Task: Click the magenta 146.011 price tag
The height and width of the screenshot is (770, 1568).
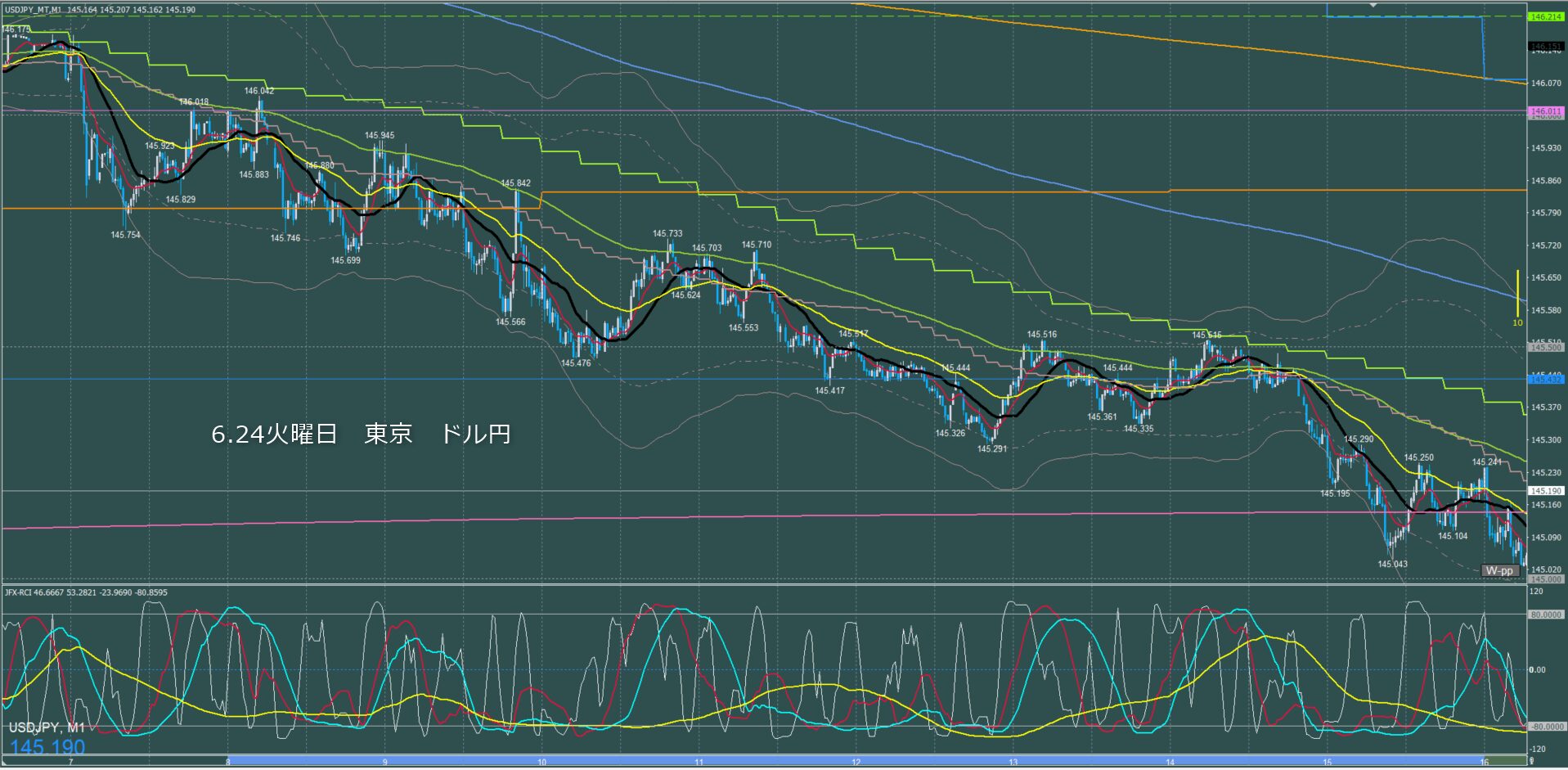Action: pyautogui.click(x=1546, y=111)
